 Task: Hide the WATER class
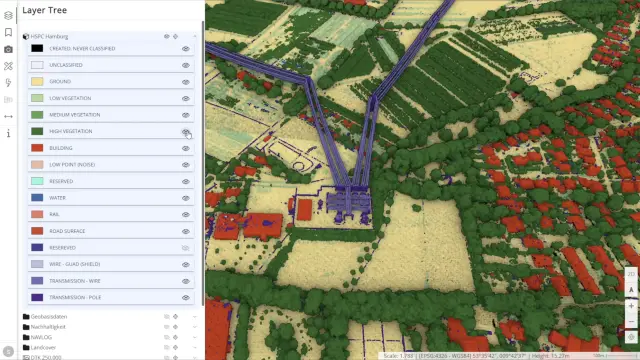click(186, 198)
